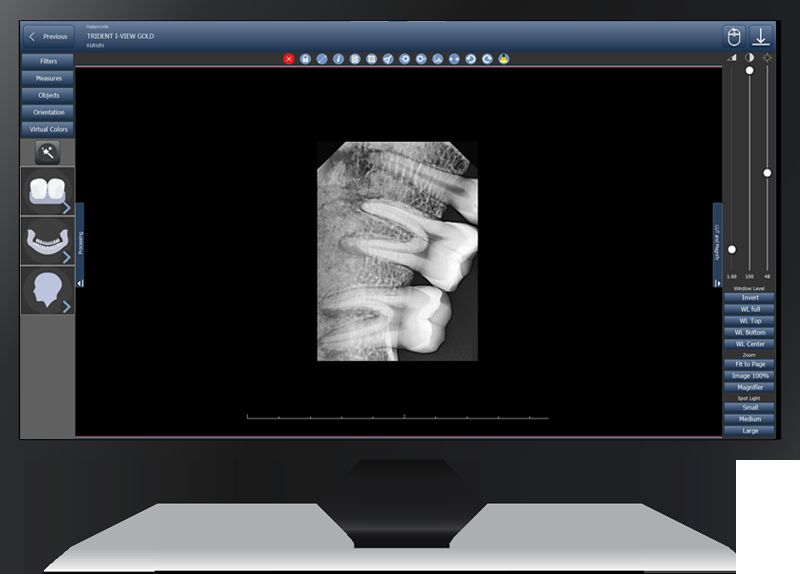Open the Objects menu
The image size is (800, 574).
pos(48,95)
